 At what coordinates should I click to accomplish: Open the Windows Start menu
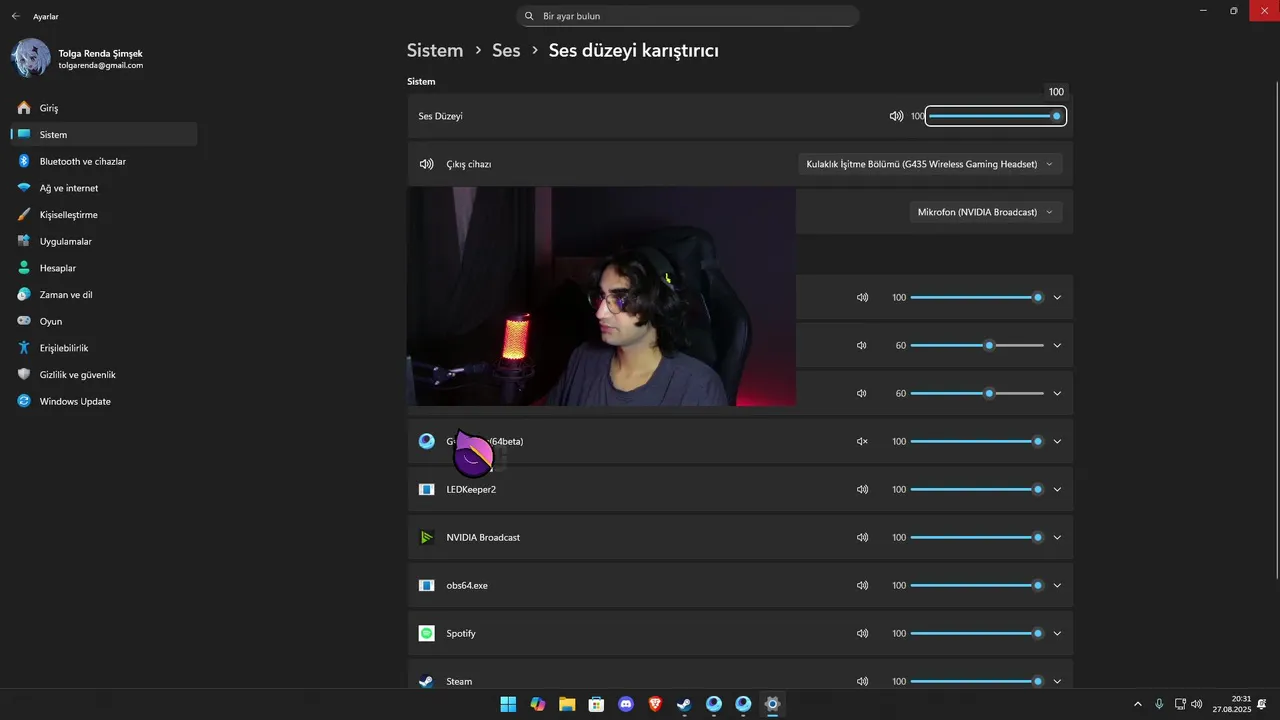(508, 704)
